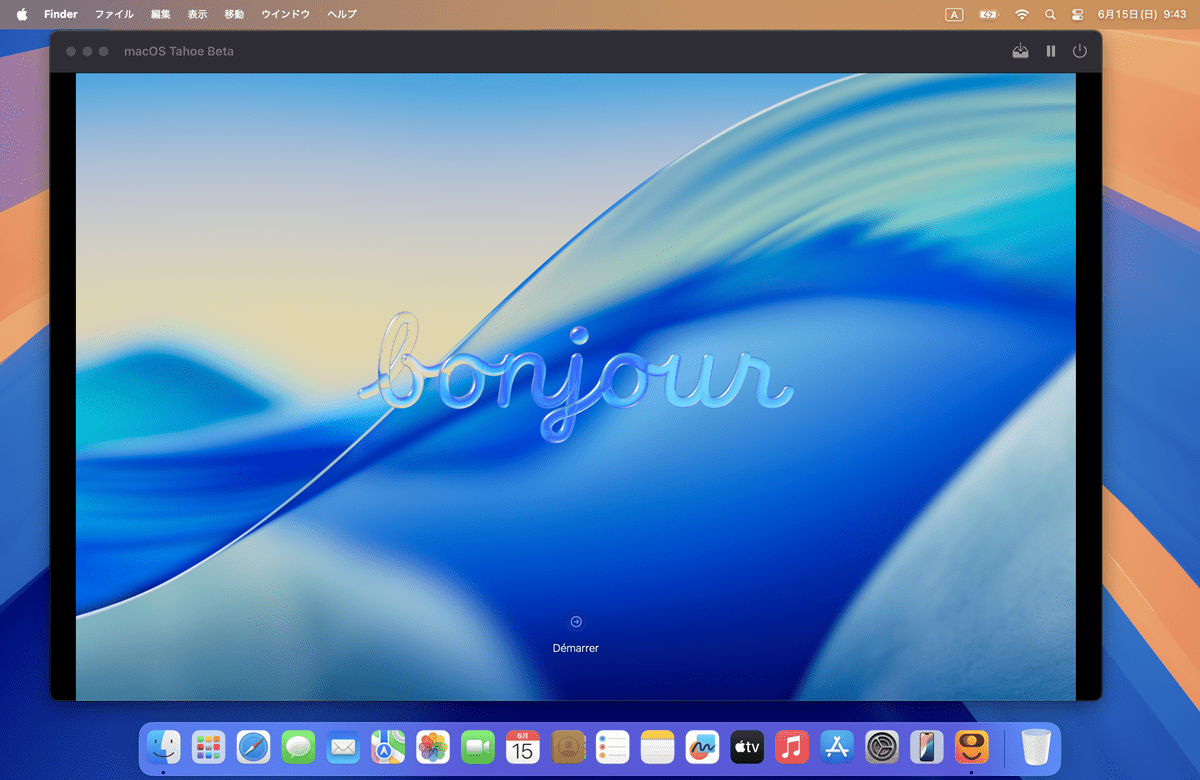Launch Safari from the Dock
This screenshot has width=1200, height=780.
253,747
